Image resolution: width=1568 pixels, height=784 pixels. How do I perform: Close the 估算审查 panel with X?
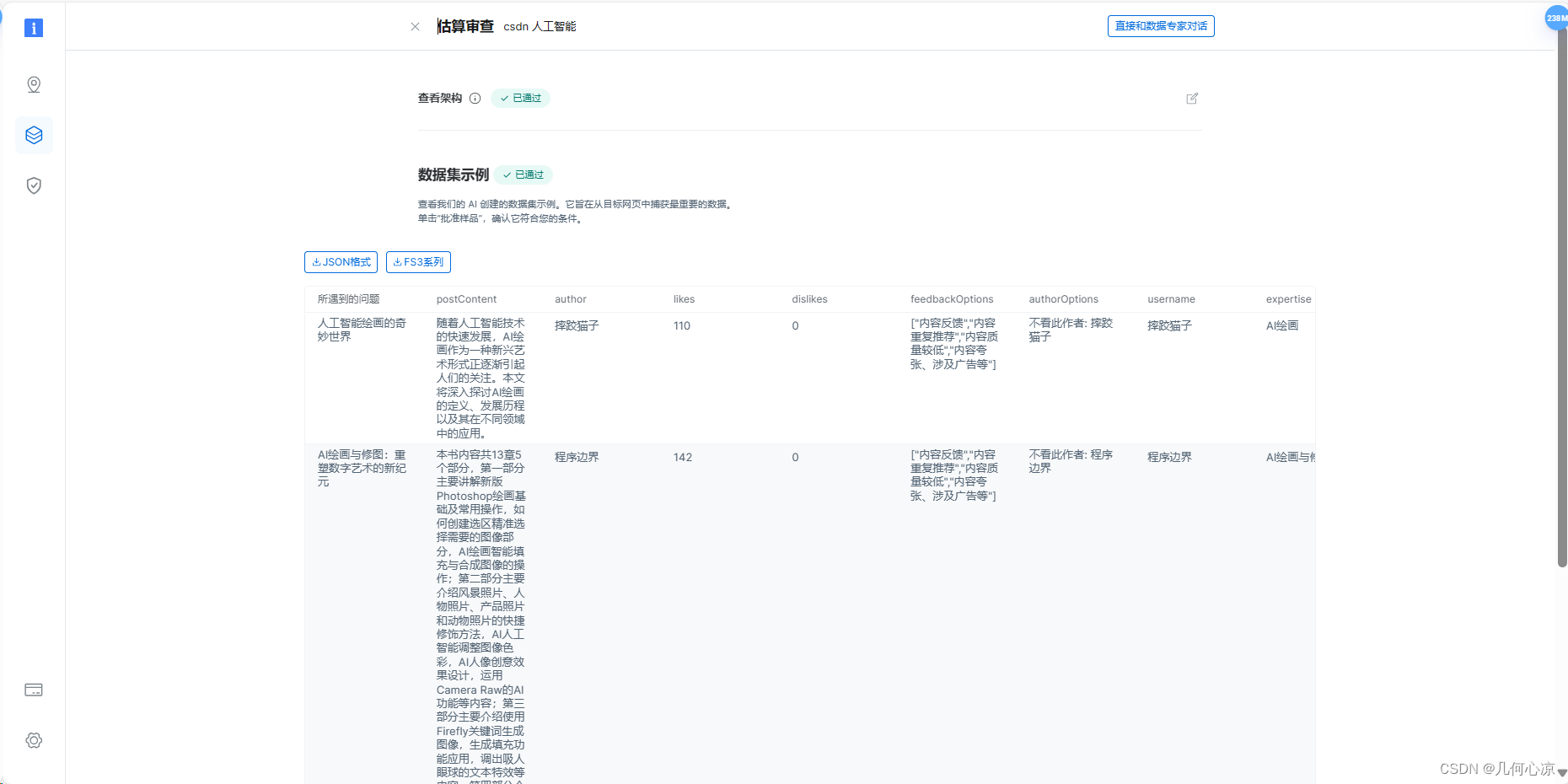(x=415, y=27)
